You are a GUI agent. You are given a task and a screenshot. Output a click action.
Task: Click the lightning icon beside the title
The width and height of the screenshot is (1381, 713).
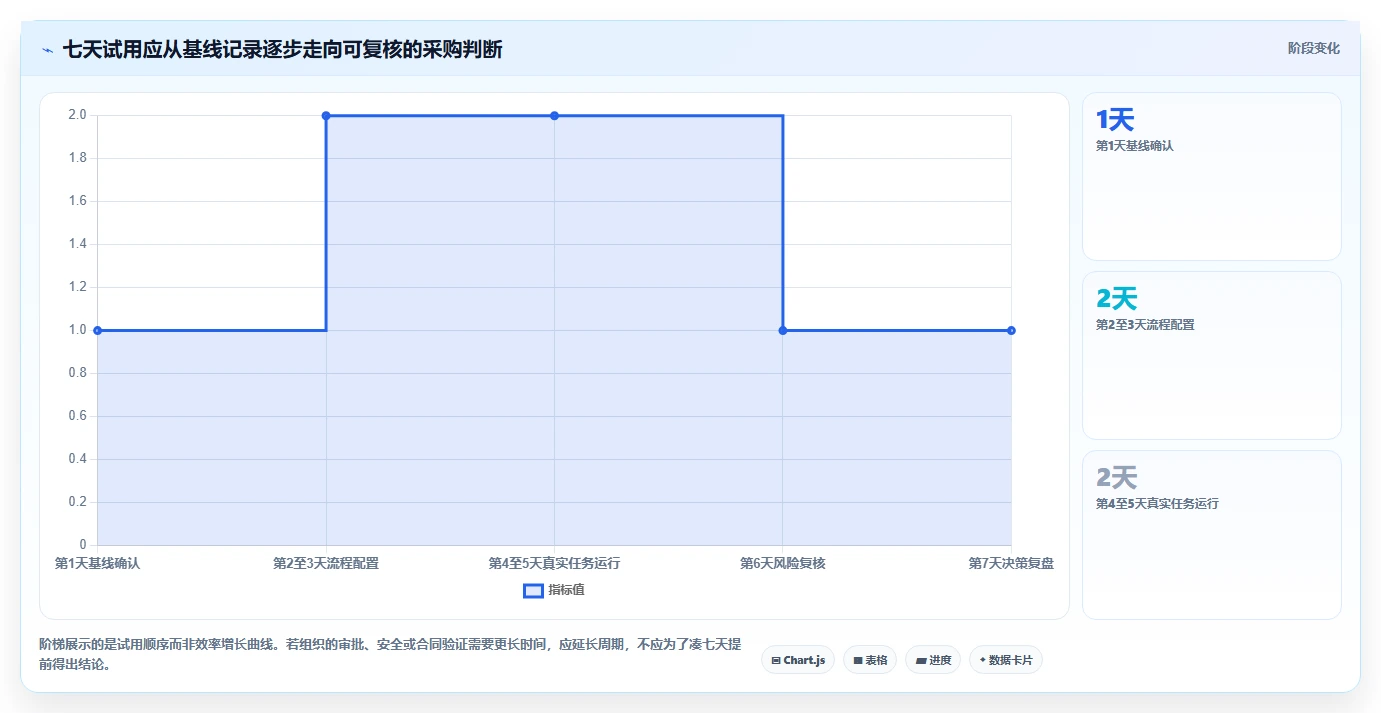click(48, 49)
